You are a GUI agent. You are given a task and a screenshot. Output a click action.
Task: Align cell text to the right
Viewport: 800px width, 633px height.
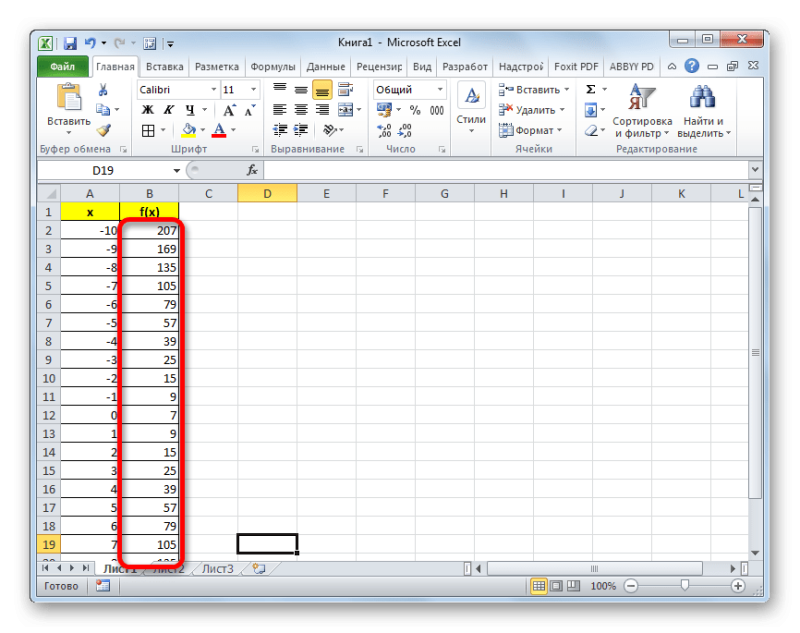[x=322, y=110]
